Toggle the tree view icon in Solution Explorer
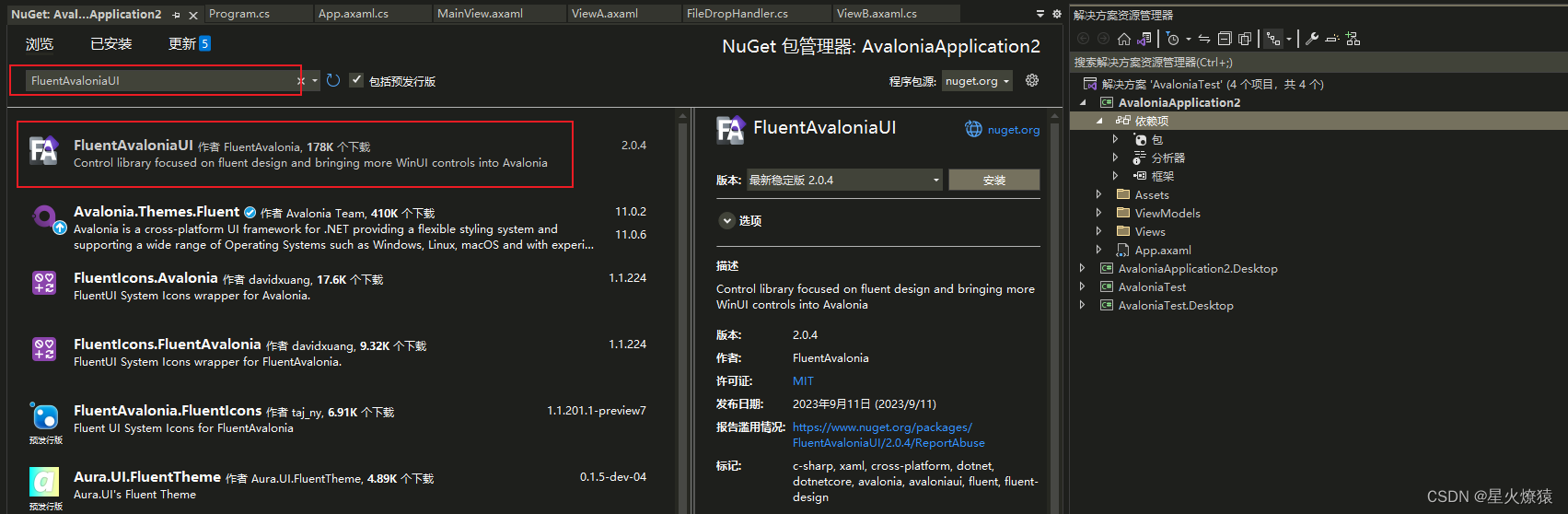The image size is (1568, 514). (1273, 39)
